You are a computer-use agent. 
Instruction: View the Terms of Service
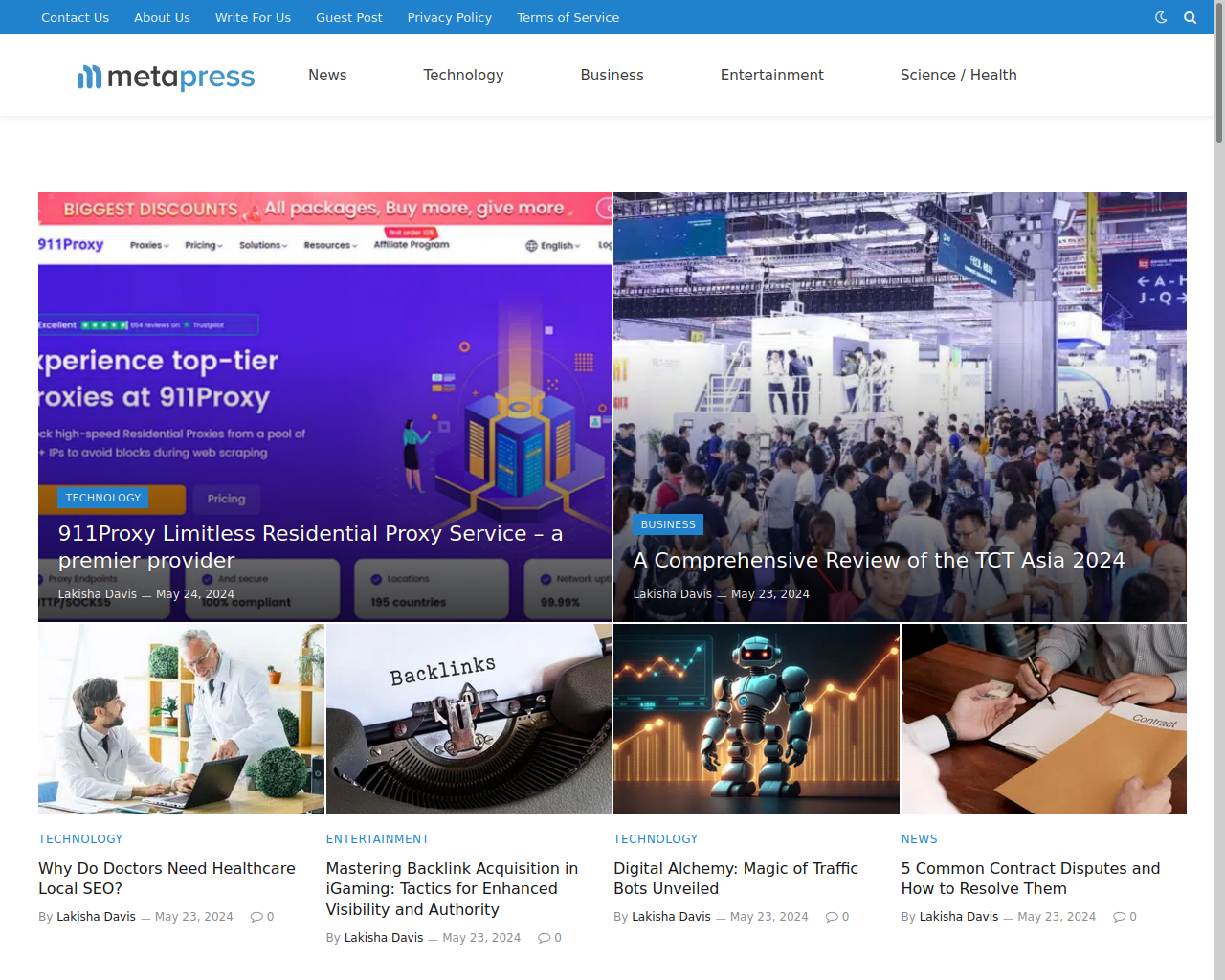(568, 17)
